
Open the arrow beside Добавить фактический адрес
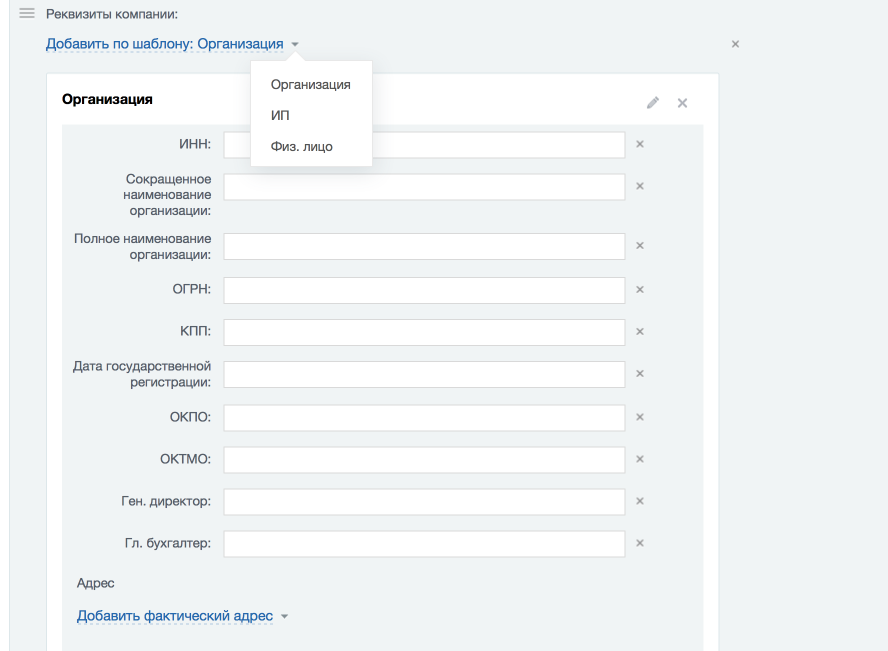click(284, 616)
